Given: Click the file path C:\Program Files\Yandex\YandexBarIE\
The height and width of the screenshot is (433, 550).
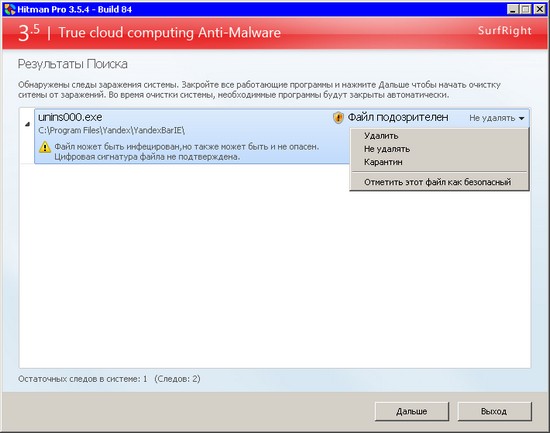Looking at the screenshot, I should tap(112, 131).
